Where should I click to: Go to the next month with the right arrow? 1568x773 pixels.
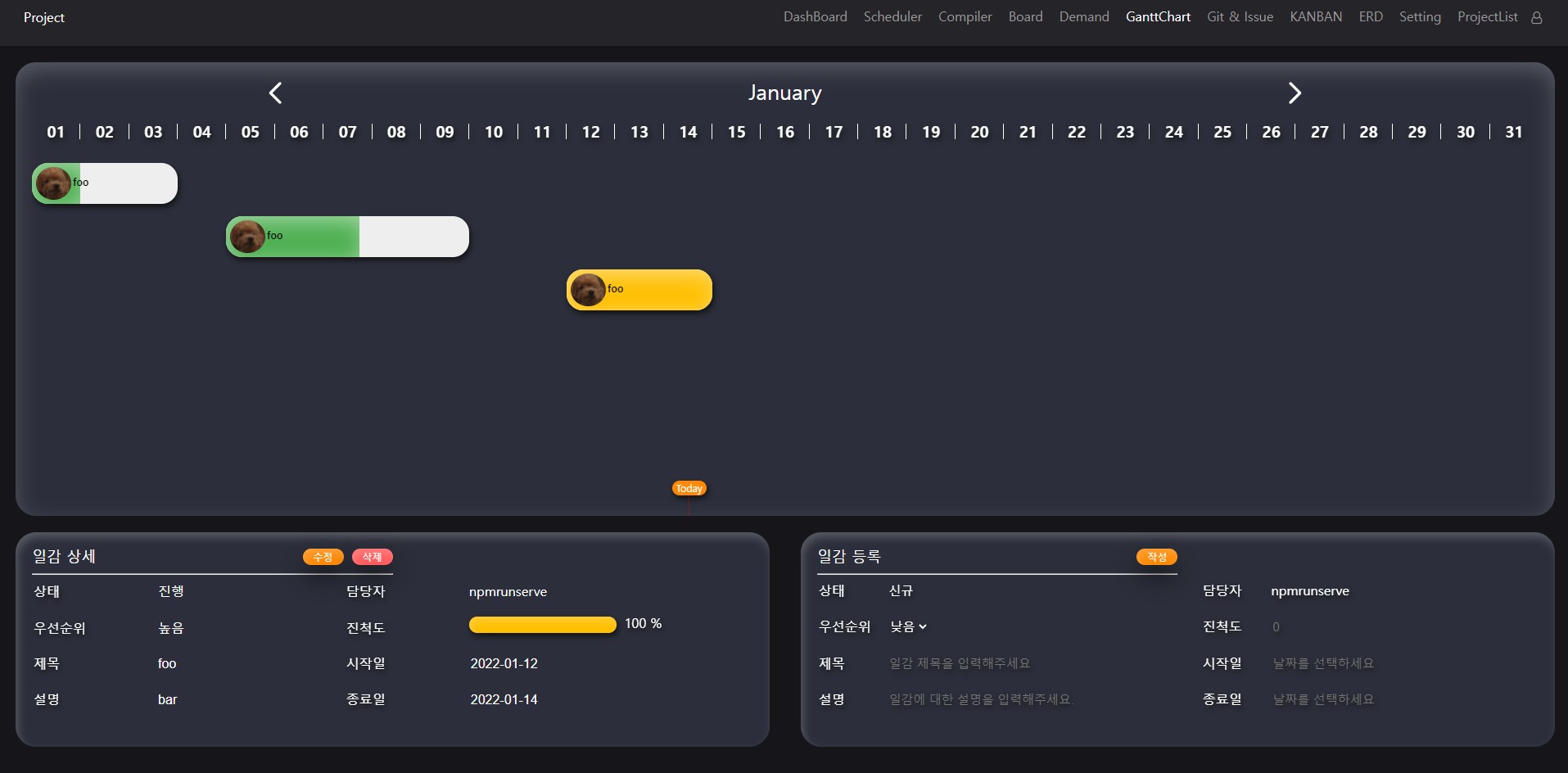tap(1294, 93)
